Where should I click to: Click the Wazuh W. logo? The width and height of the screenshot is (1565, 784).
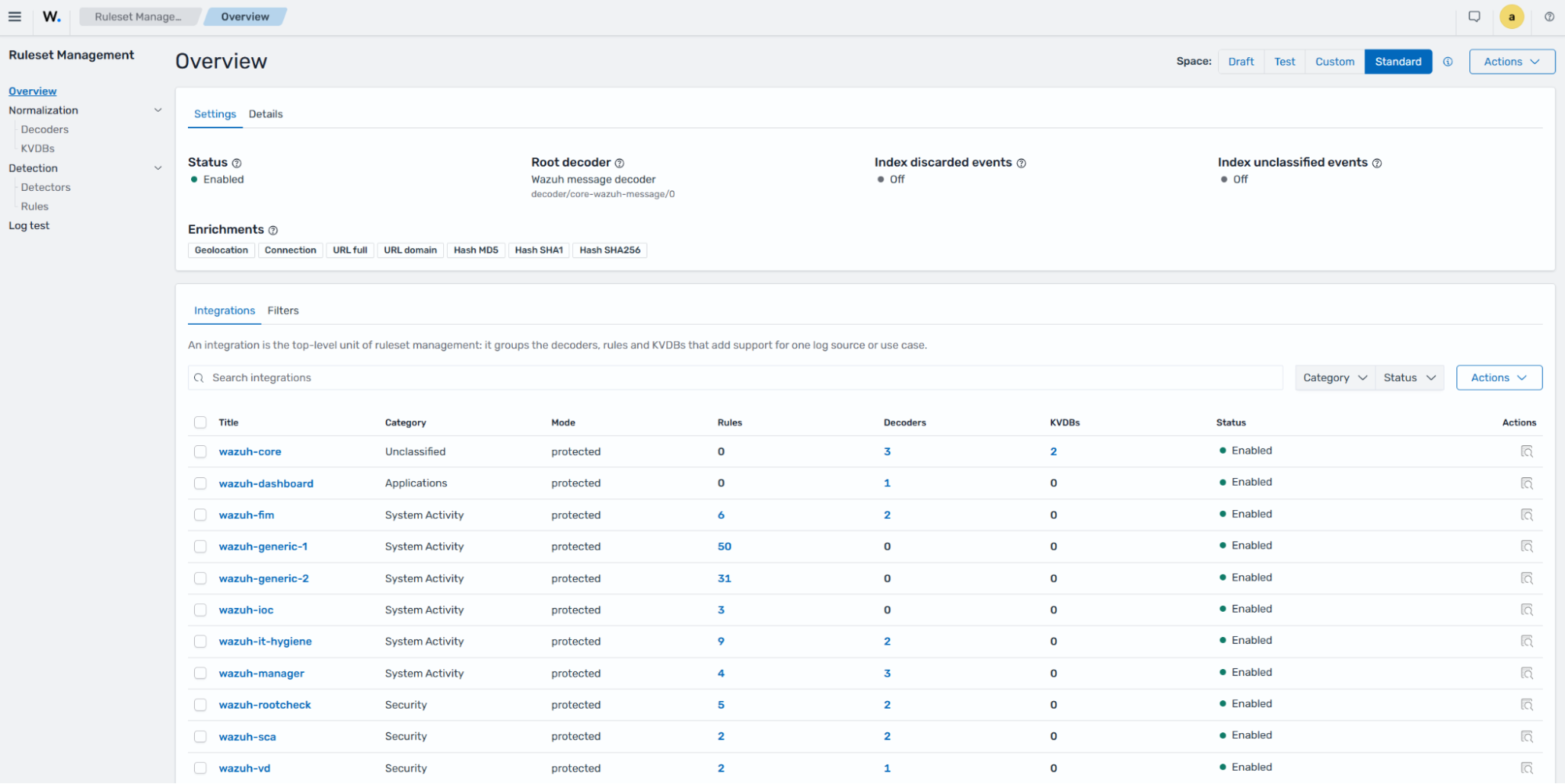point(52,16)
